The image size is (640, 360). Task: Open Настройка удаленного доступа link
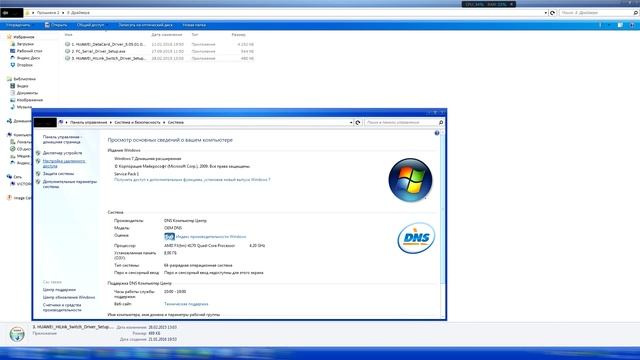coord(64,163)
